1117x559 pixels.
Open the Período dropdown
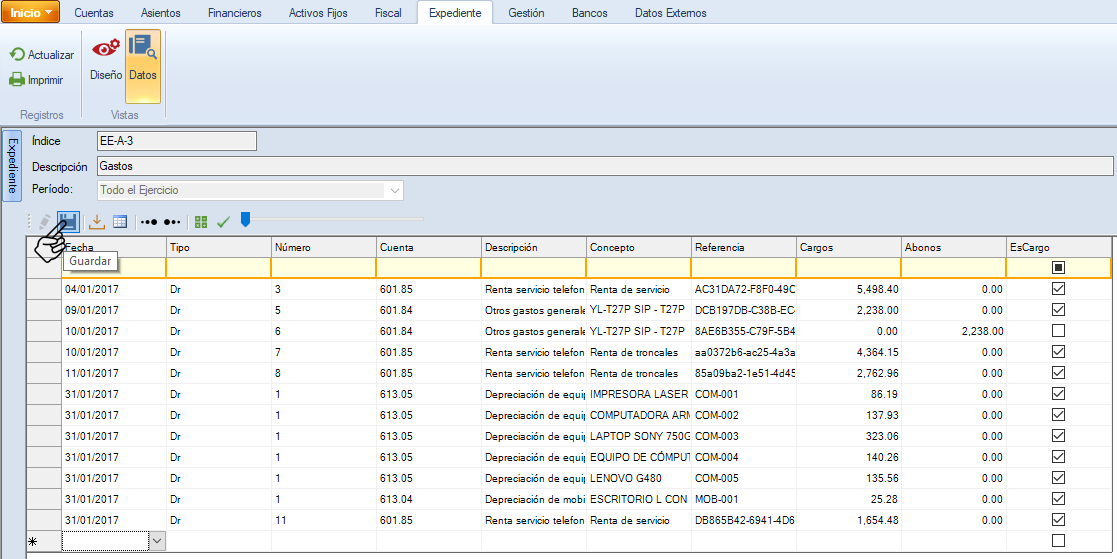(x=395, y=190)
